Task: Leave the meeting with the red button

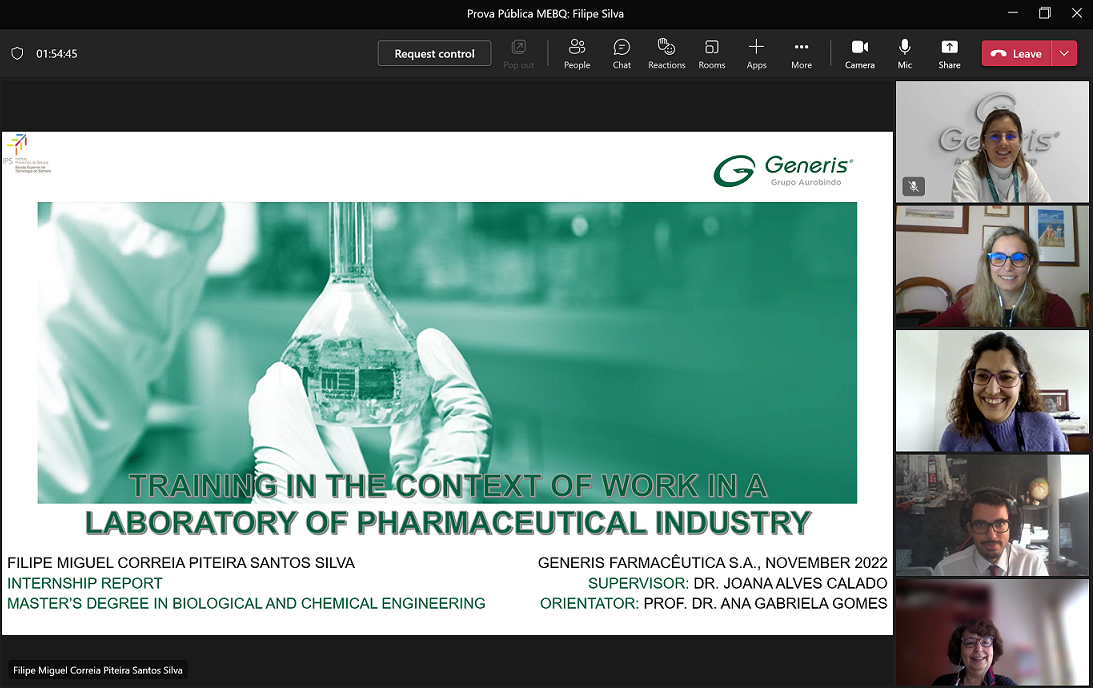Action: pos(1017,54)
